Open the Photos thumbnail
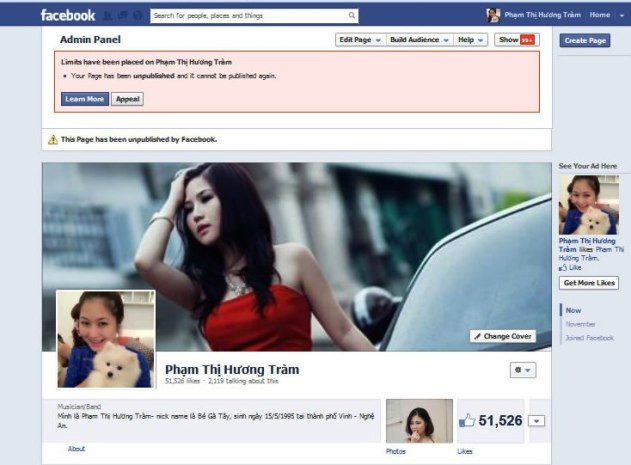Image resolution: width=631 pixels, height=465 pixels. pos(419,421)
